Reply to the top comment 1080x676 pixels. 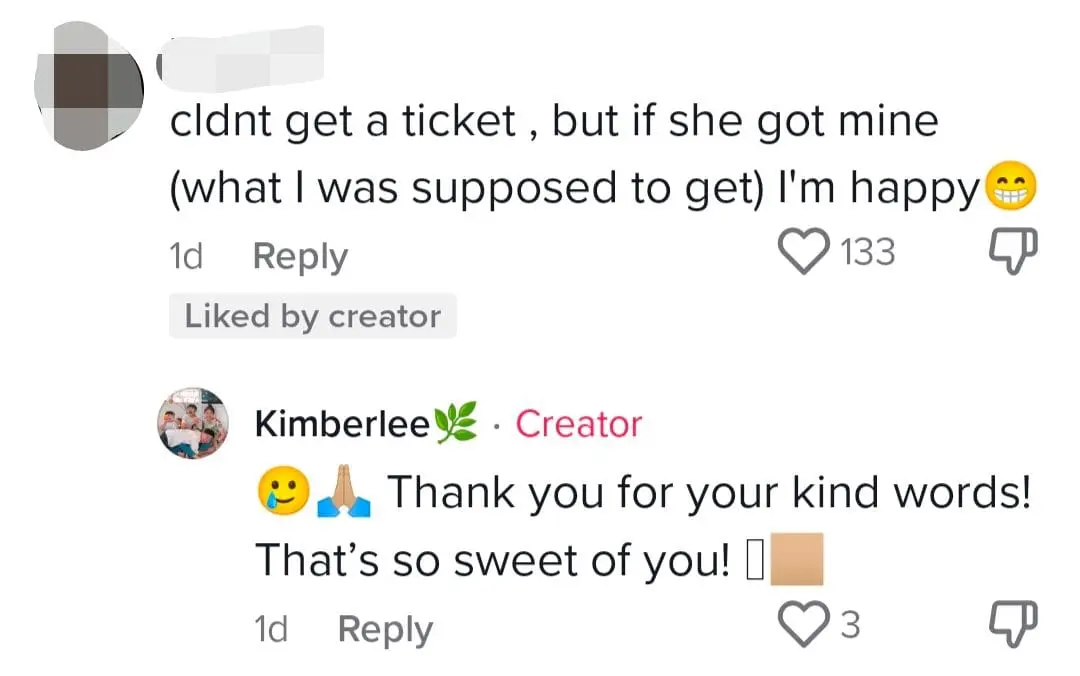[298, 256]
